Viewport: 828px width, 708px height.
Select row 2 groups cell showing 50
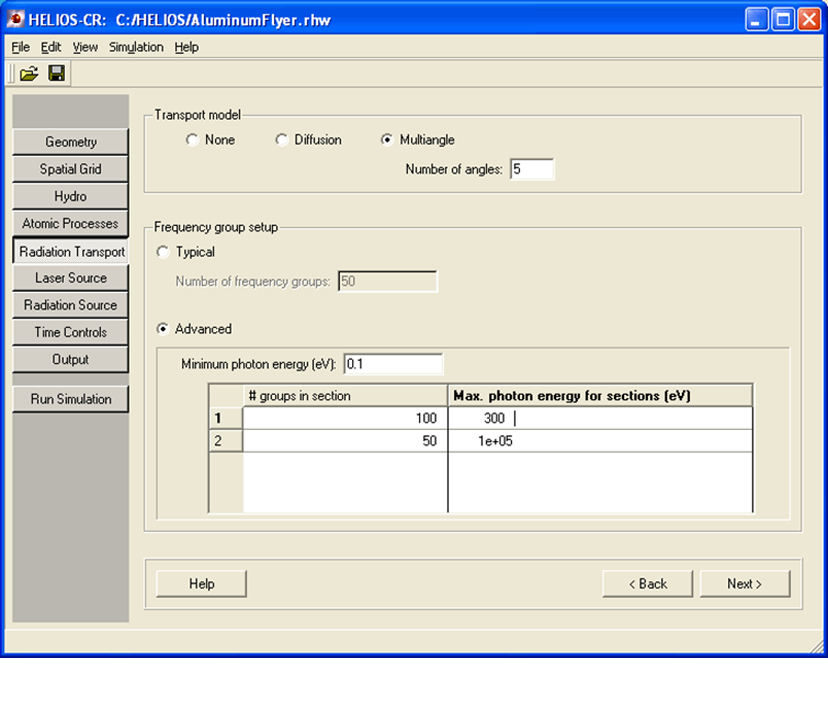pyautogui.click(x=345, y=441)
